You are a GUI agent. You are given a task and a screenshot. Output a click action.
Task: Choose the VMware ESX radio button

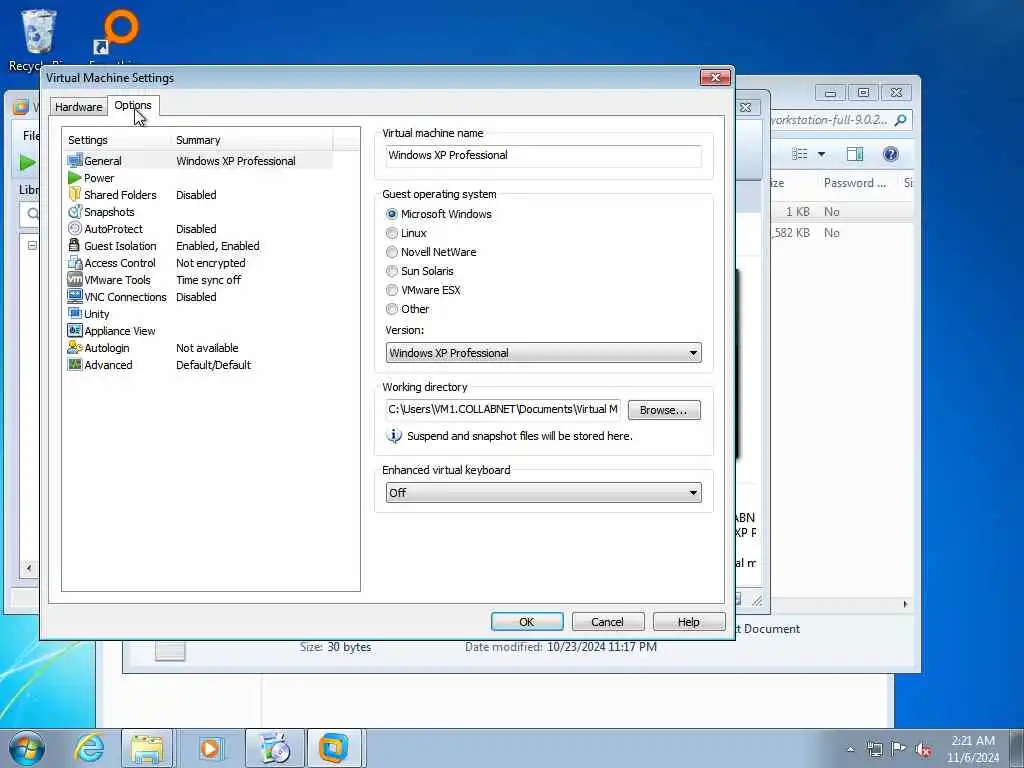point(392,290)
